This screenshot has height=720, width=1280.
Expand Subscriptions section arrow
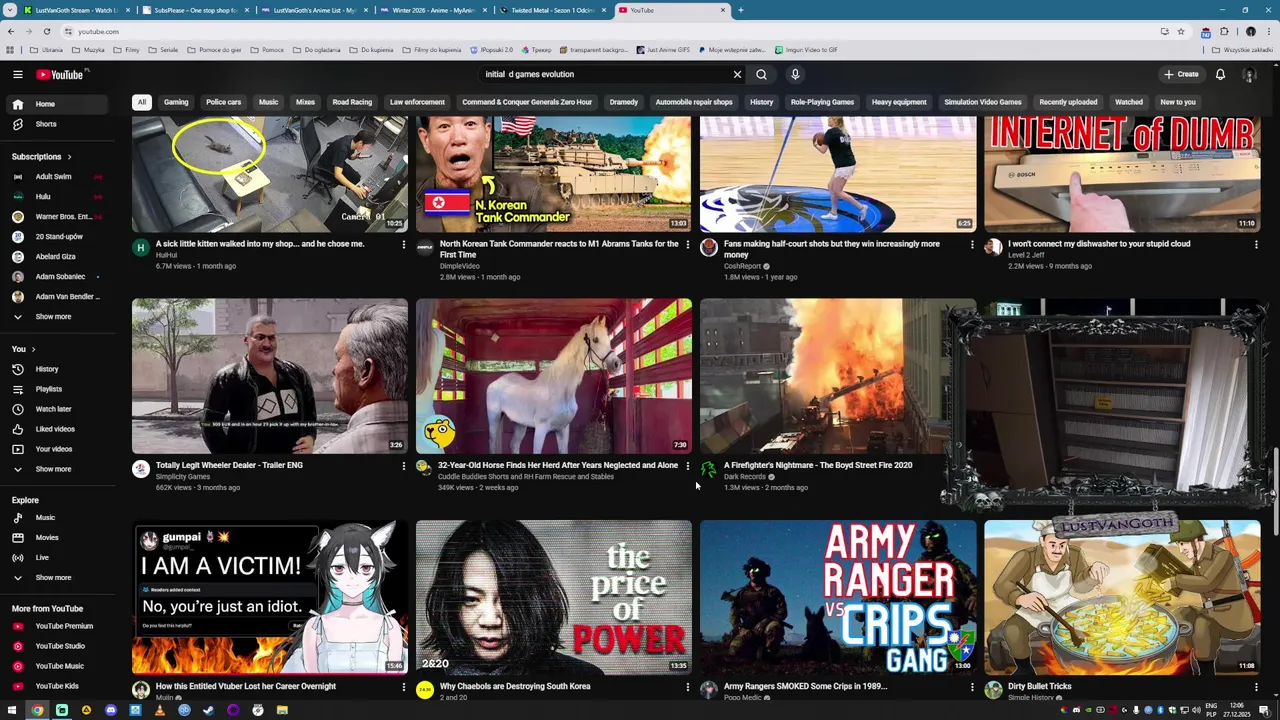pos(69,157)
